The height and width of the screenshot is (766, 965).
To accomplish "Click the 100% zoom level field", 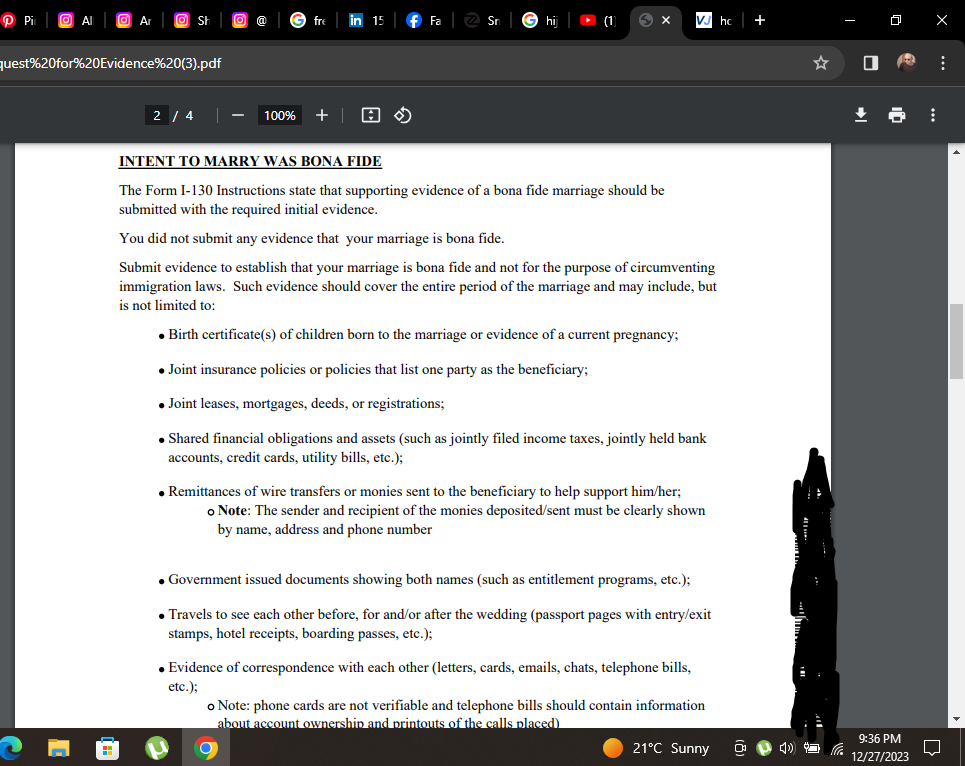I will point(280,116).
